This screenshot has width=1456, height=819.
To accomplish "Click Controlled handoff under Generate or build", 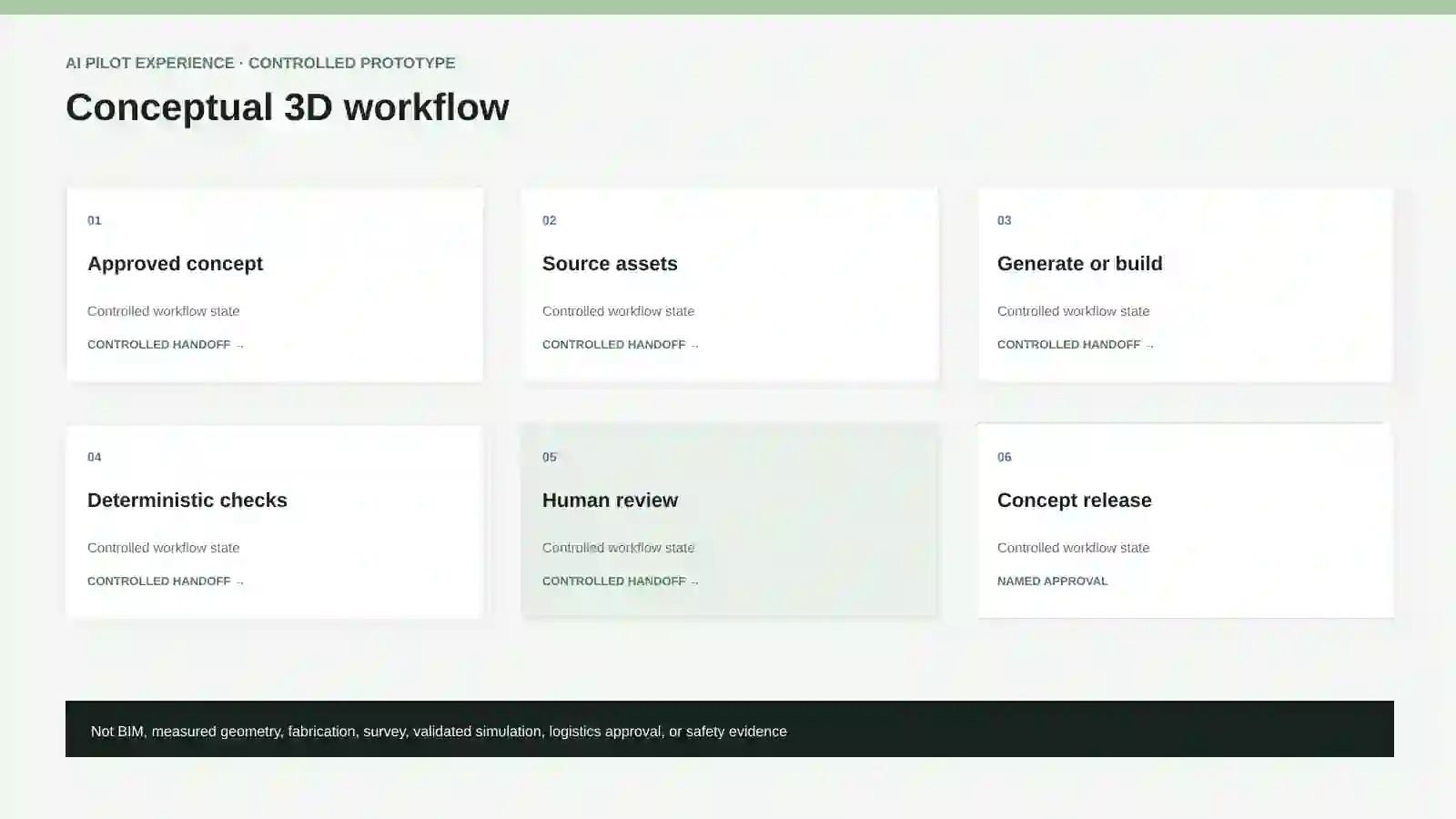I will (x=1076, y=345).
